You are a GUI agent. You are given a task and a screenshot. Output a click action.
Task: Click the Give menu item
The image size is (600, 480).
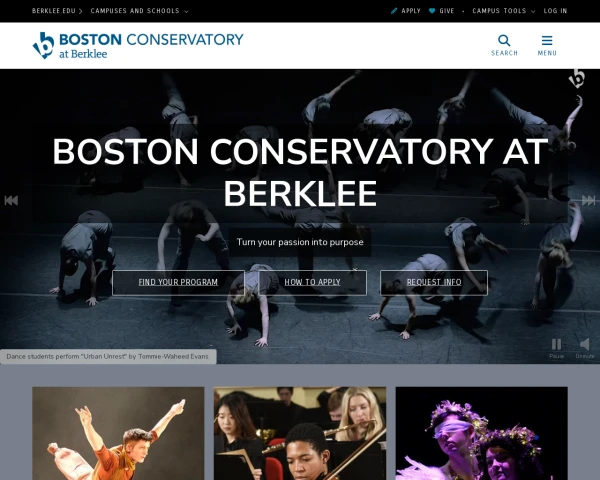click(x=447, y=11)
